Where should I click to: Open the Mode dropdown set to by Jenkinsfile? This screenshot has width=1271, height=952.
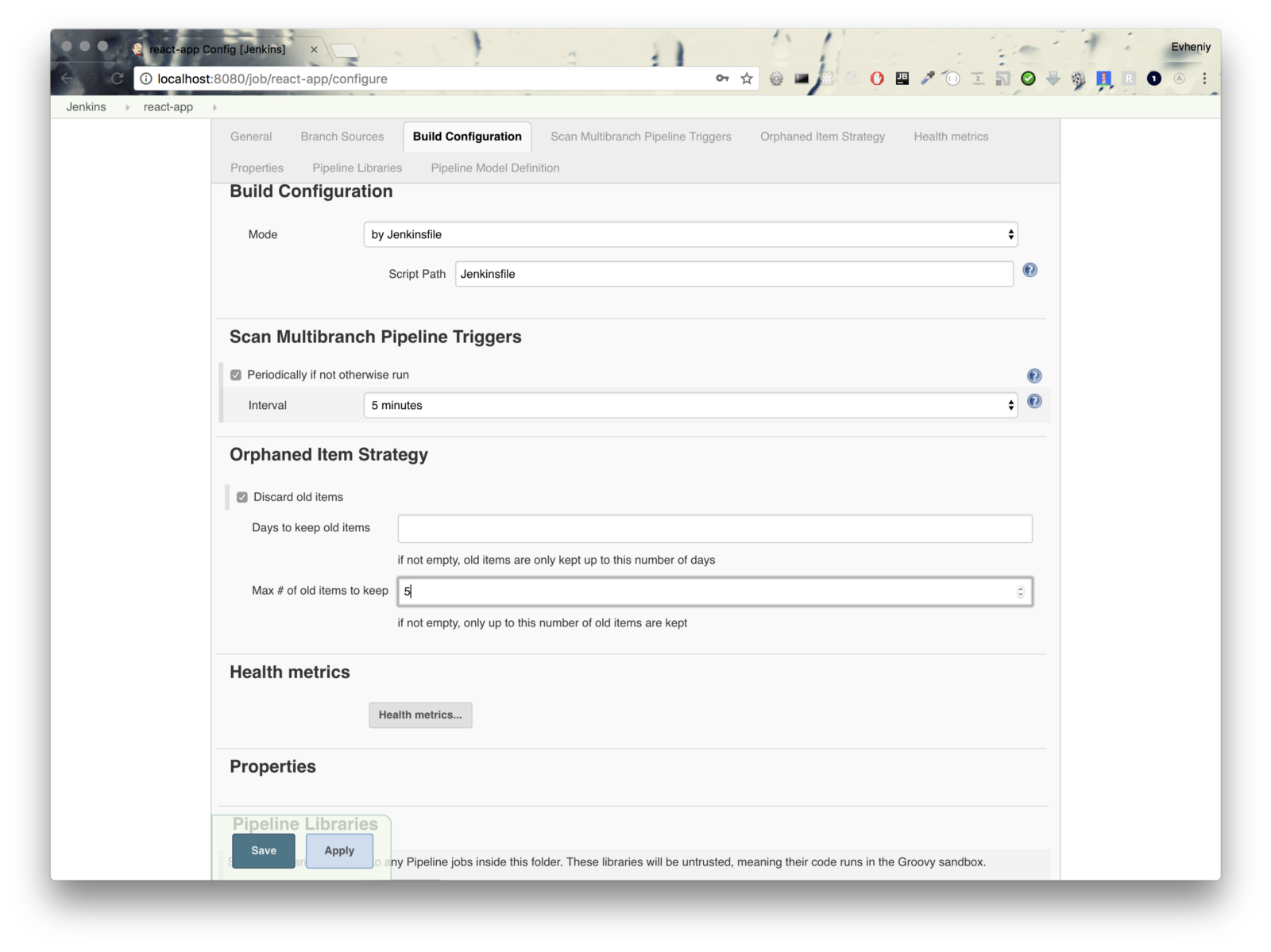(690, 234)
